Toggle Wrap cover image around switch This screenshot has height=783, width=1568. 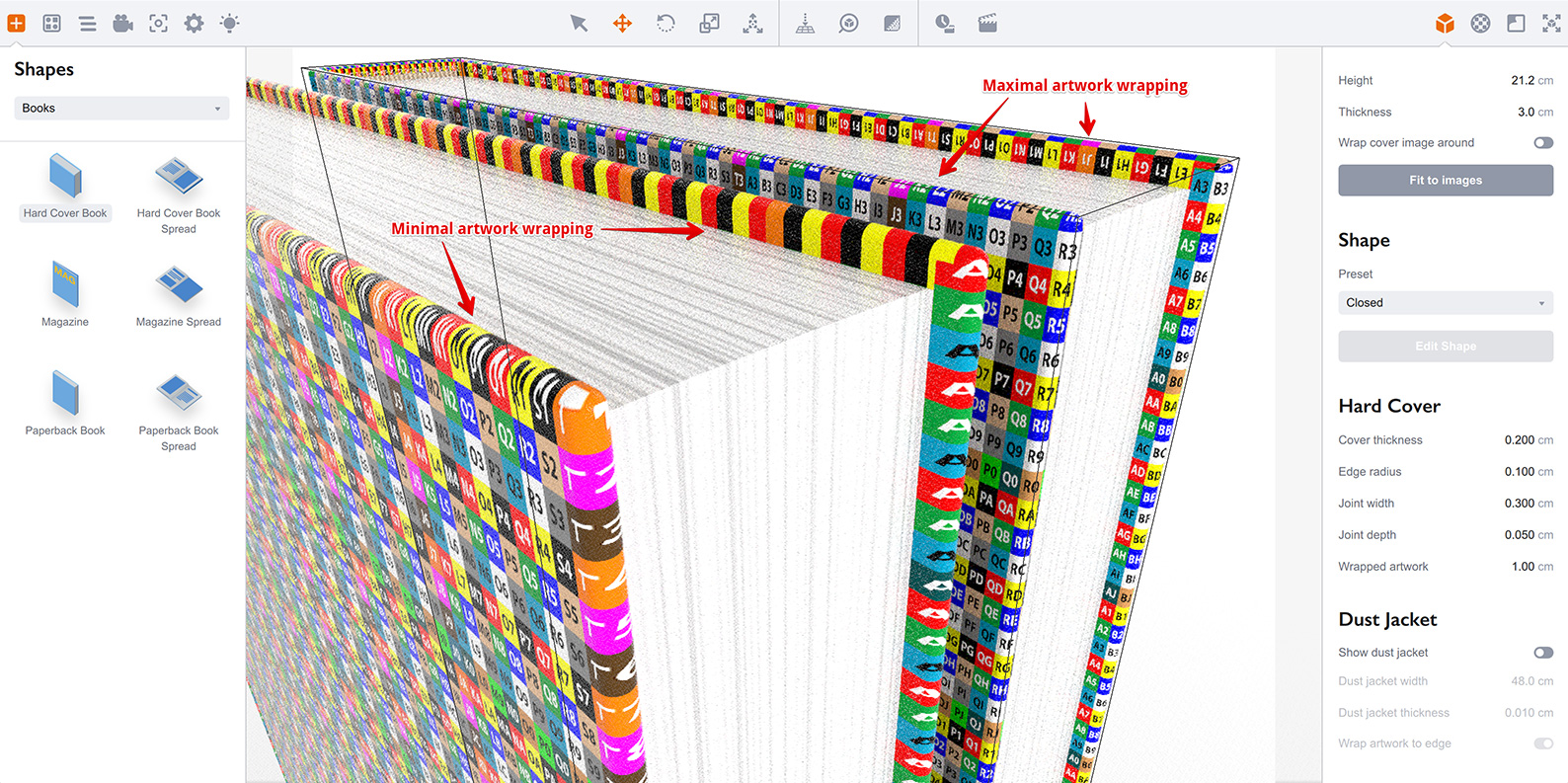coord(1543,143)
